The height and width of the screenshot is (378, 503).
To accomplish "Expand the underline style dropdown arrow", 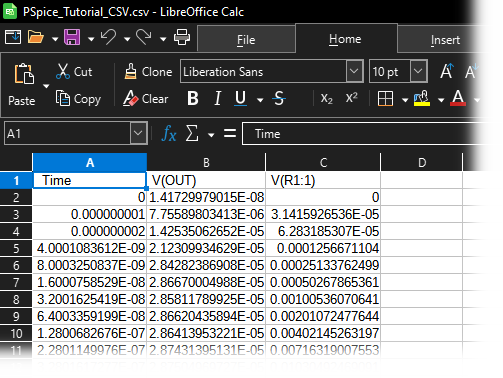I will coord(260,100).
